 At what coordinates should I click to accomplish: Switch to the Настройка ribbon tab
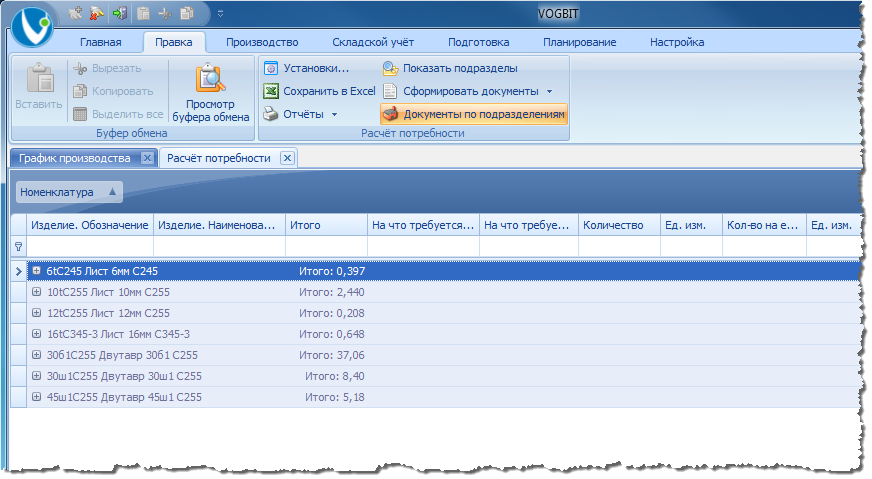click(677, 42)
